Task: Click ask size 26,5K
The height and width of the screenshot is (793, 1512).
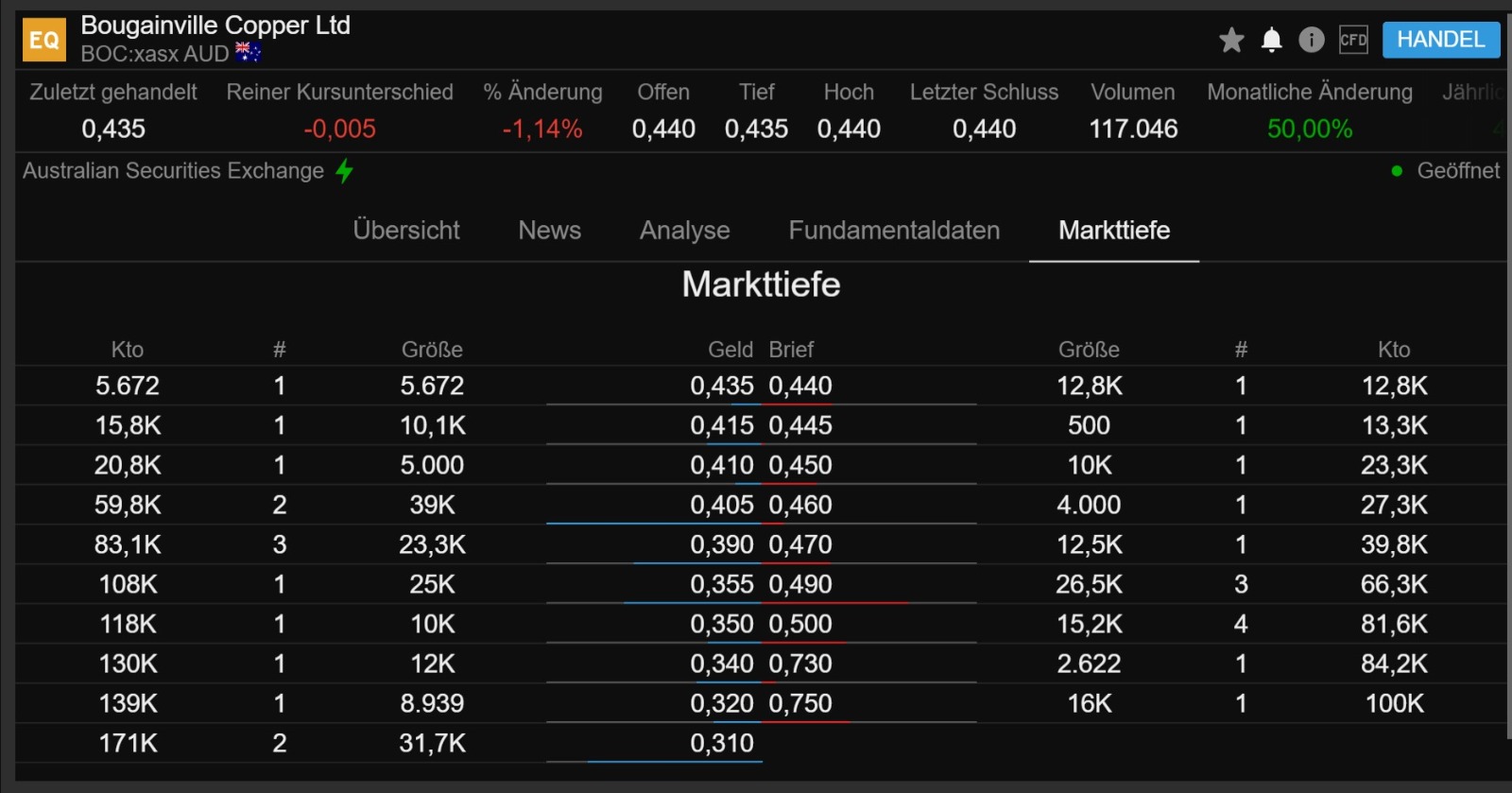Action: point(1089,584)
